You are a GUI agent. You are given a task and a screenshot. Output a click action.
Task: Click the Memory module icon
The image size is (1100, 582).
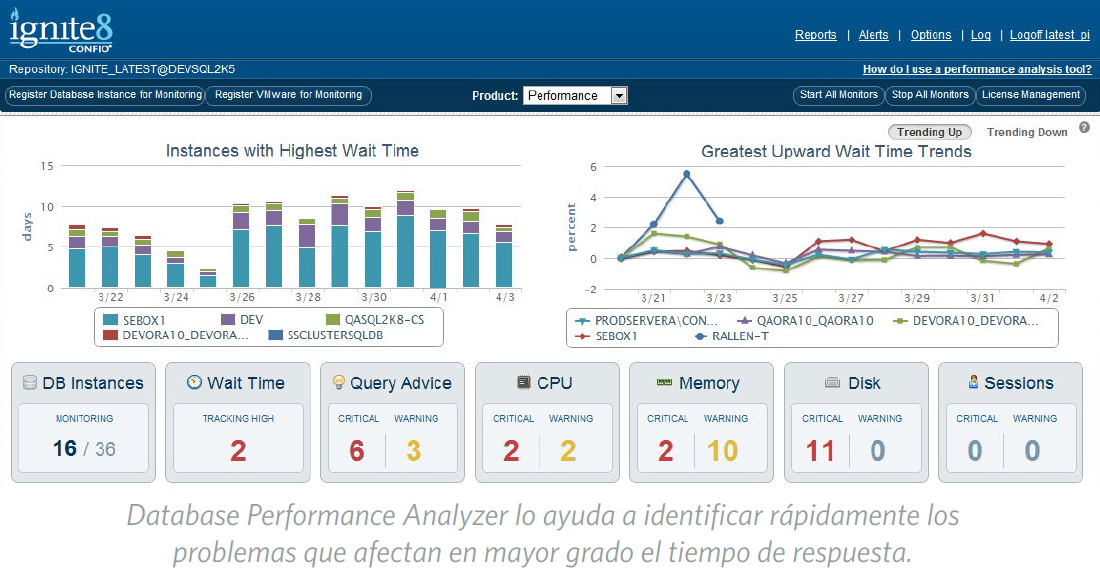click(x=664, y=382)
